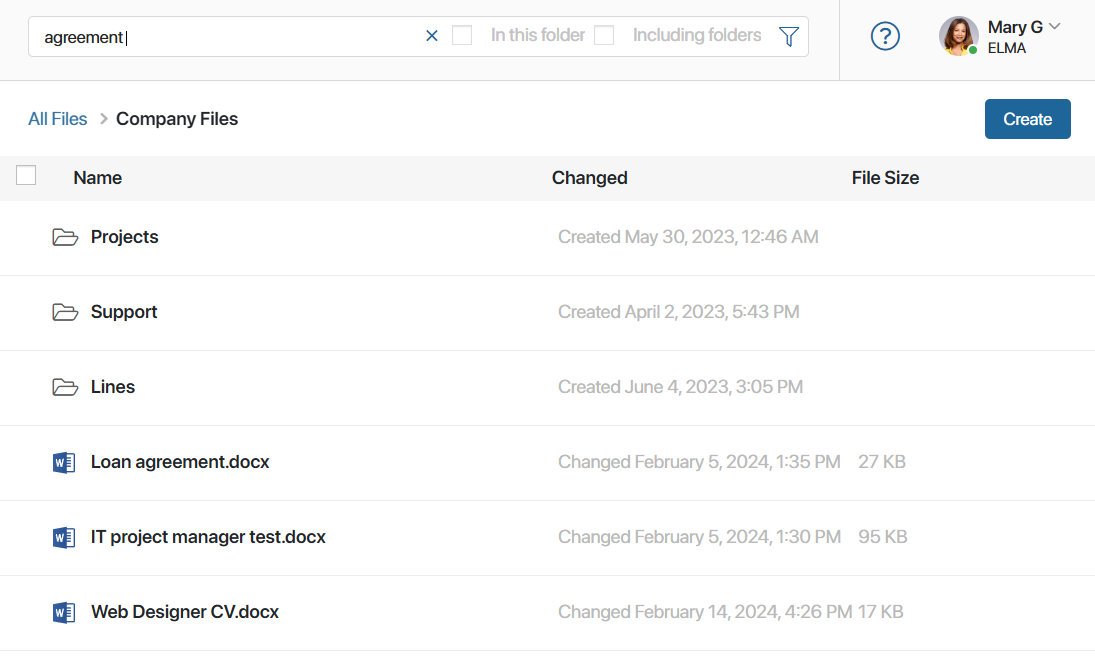Open the Loan agreement.docx file
Image resolution: width=1095 pixels, height=667 pixels.
(179, 462)
